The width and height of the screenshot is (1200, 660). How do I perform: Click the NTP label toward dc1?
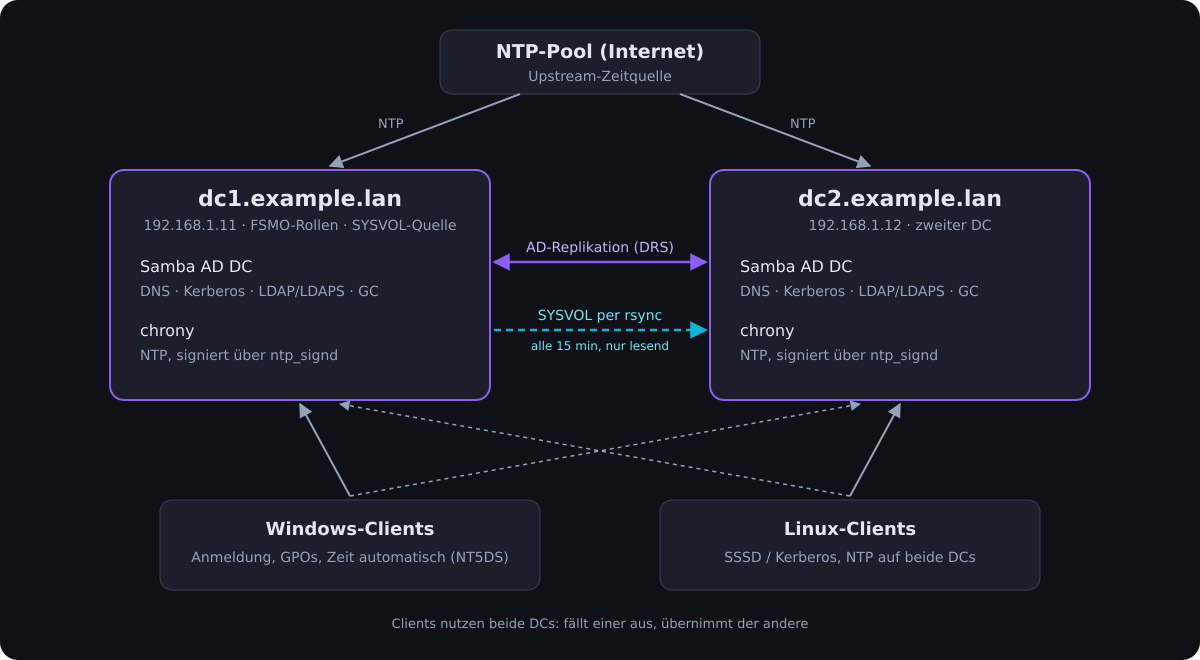click(391, 124)
